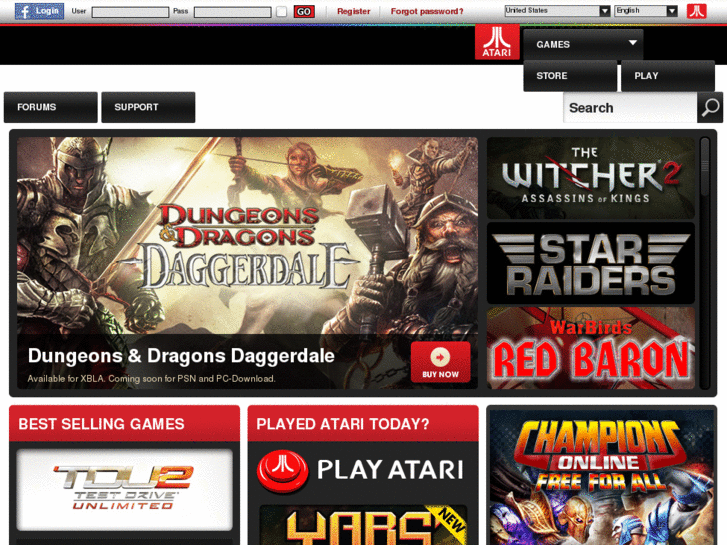This screenshot has width=727, height=545.
Task: Submit the login with the GO button
Action: (304, 12)
